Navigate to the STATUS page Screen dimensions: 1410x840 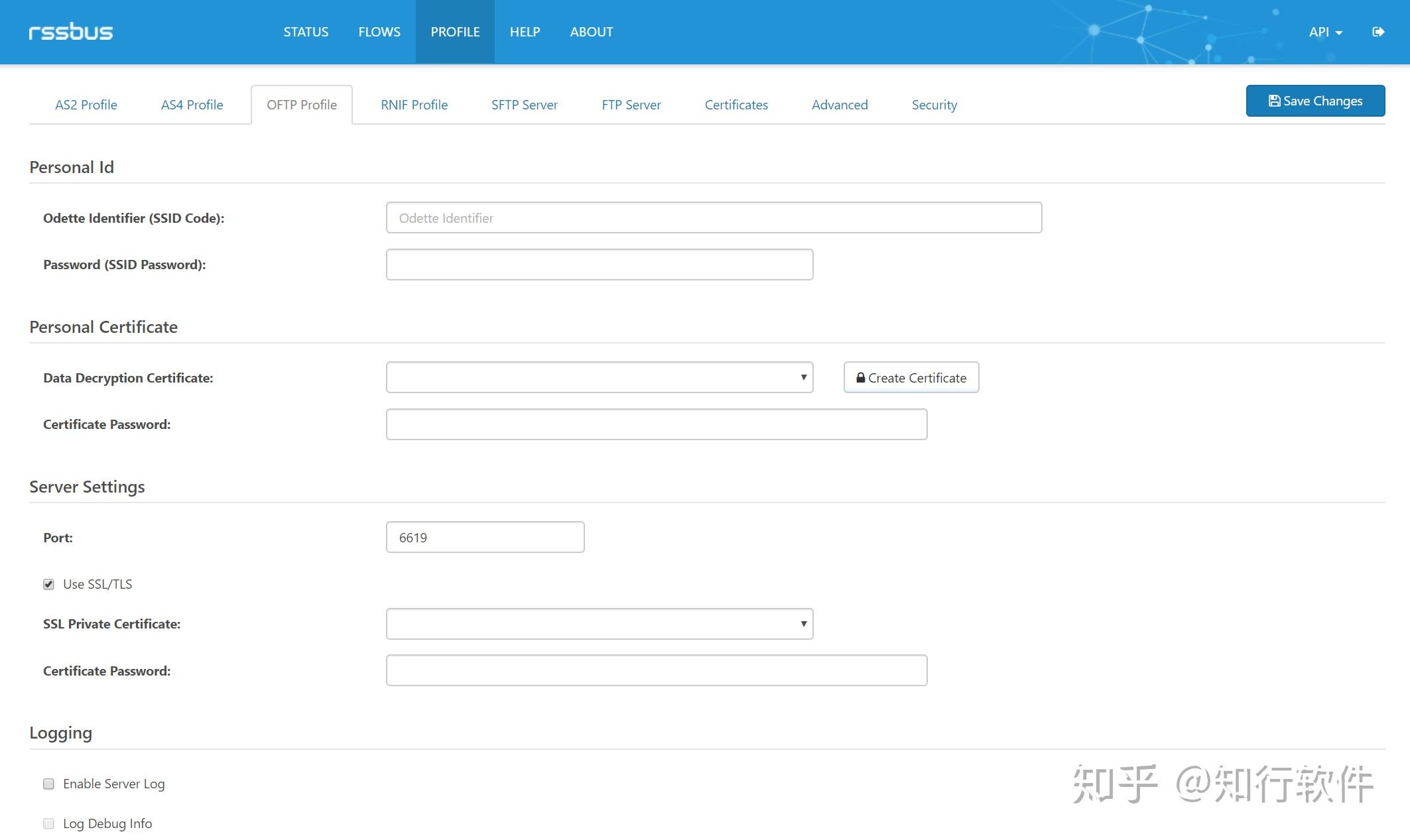[306, 32]
